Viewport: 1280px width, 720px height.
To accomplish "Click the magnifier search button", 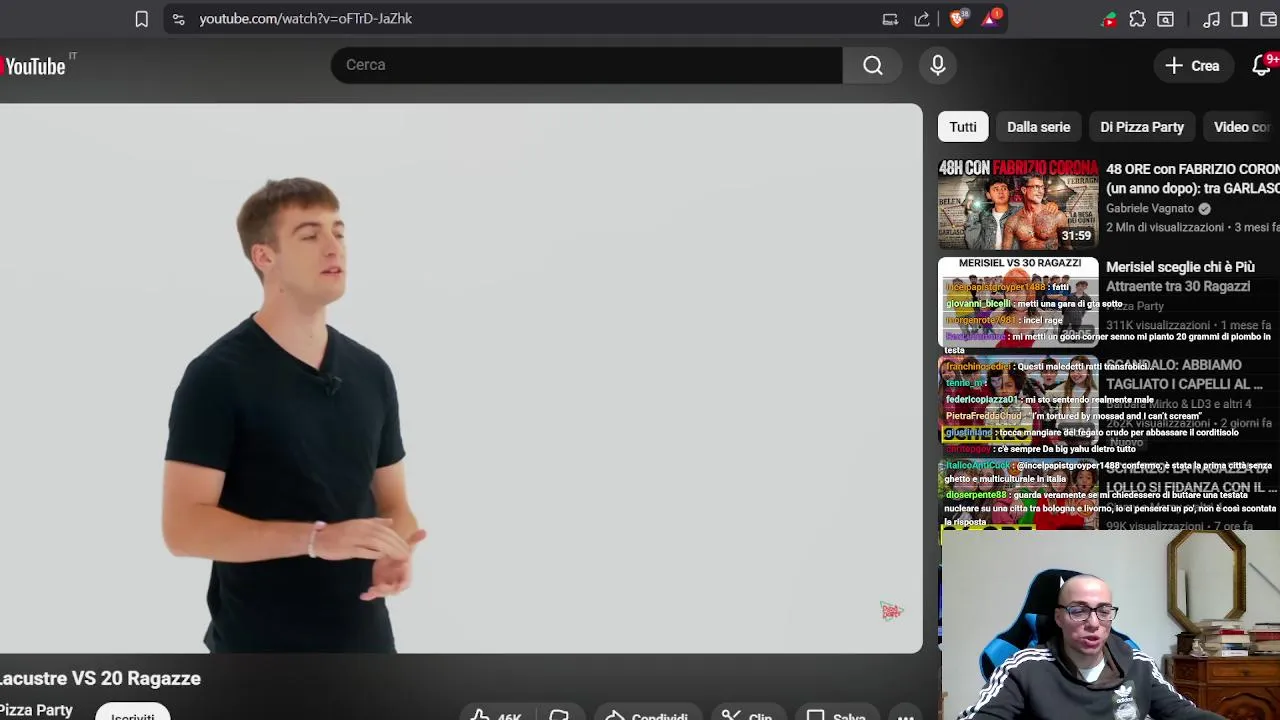I will pos(873,65).
